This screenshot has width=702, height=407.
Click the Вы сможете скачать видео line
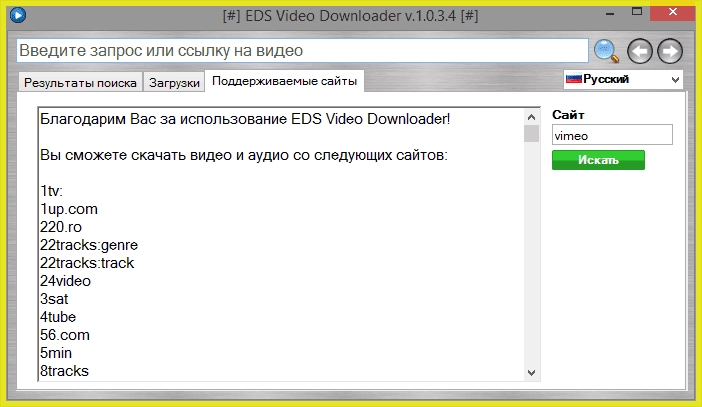coord(244,155)
